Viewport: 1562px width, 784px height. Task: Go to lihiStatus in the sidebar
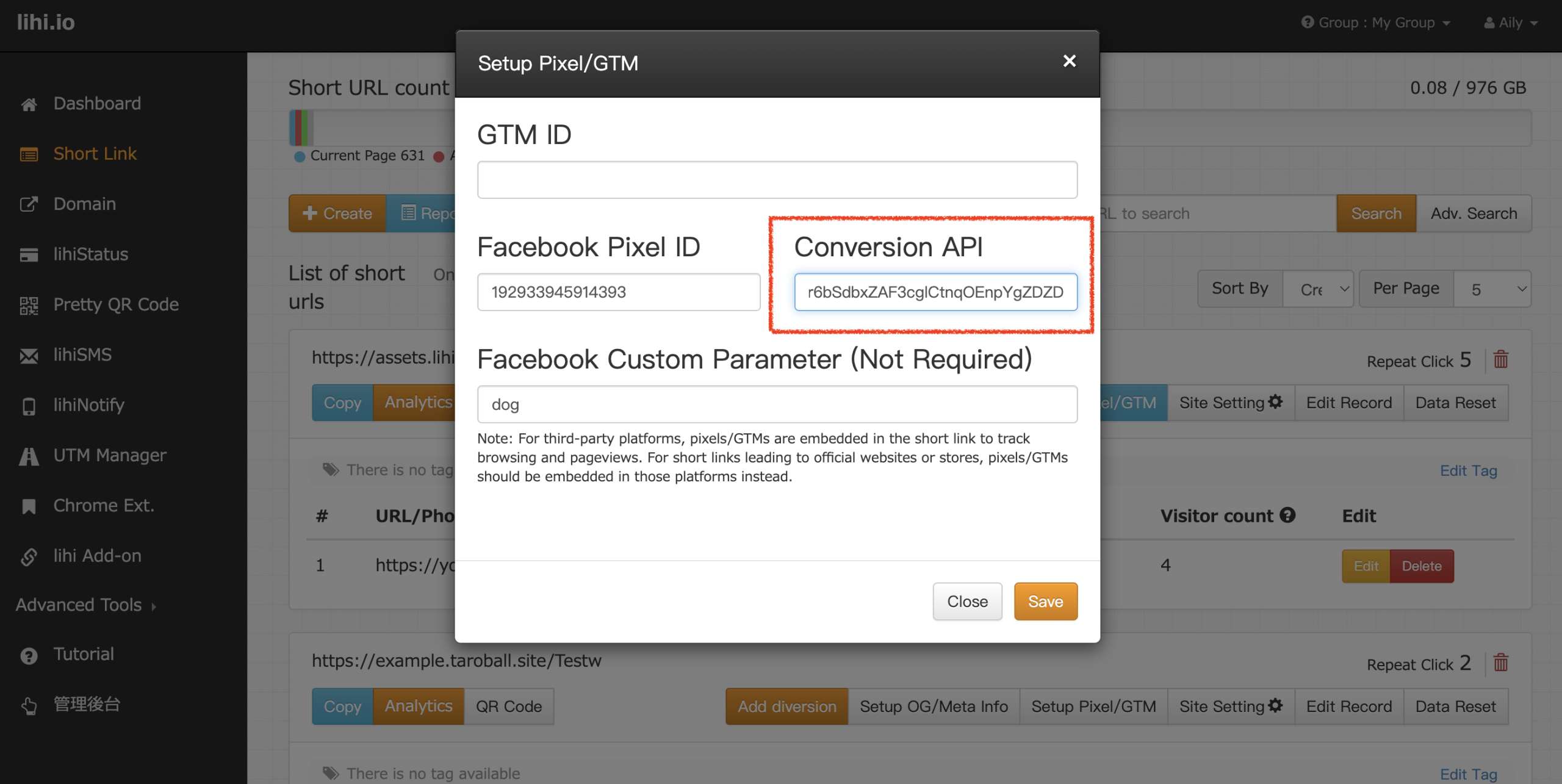coord(90,254)
